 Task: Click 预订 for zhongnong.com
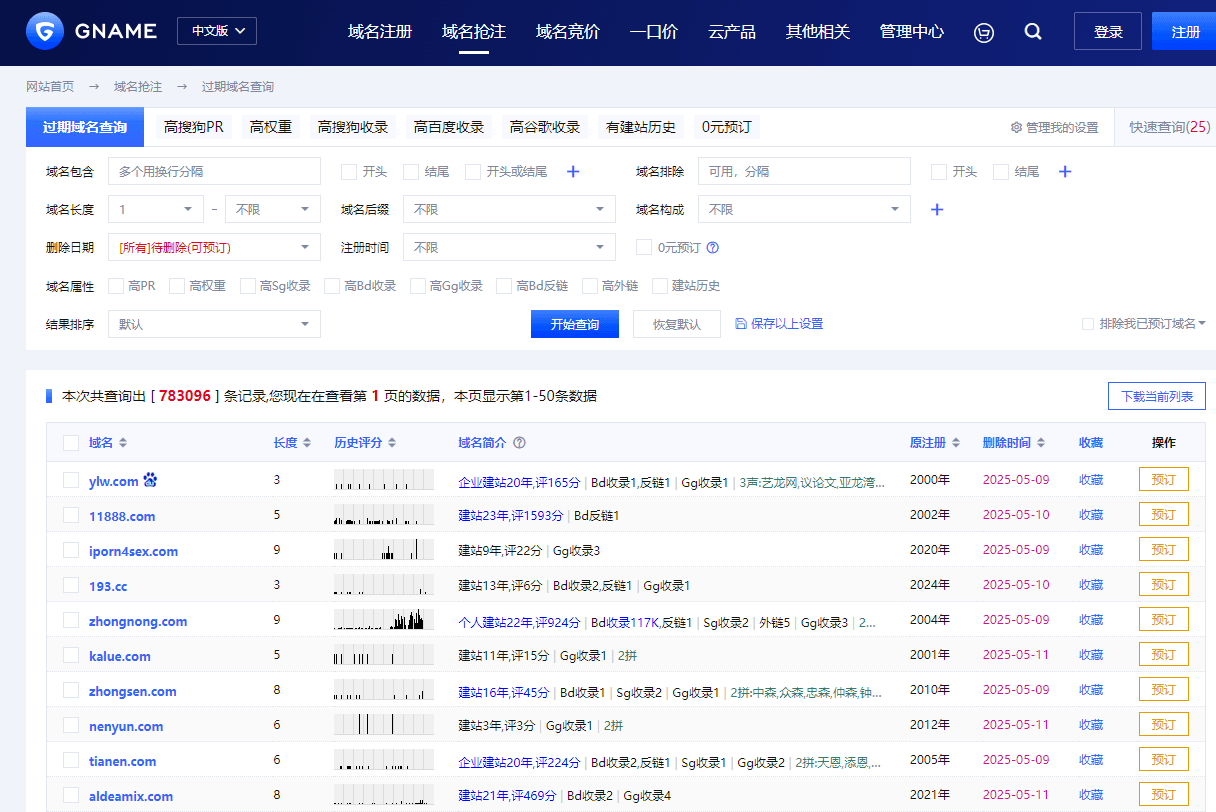tap(1163, 620)
